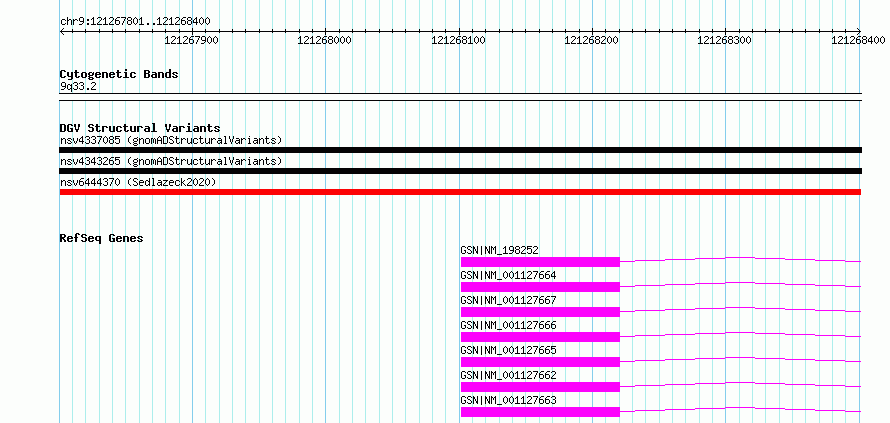This screenshot has height=423, width=890.
Task: Select the magenta exon of GSN|NM_001127664
Action: (x=540, y=287)
